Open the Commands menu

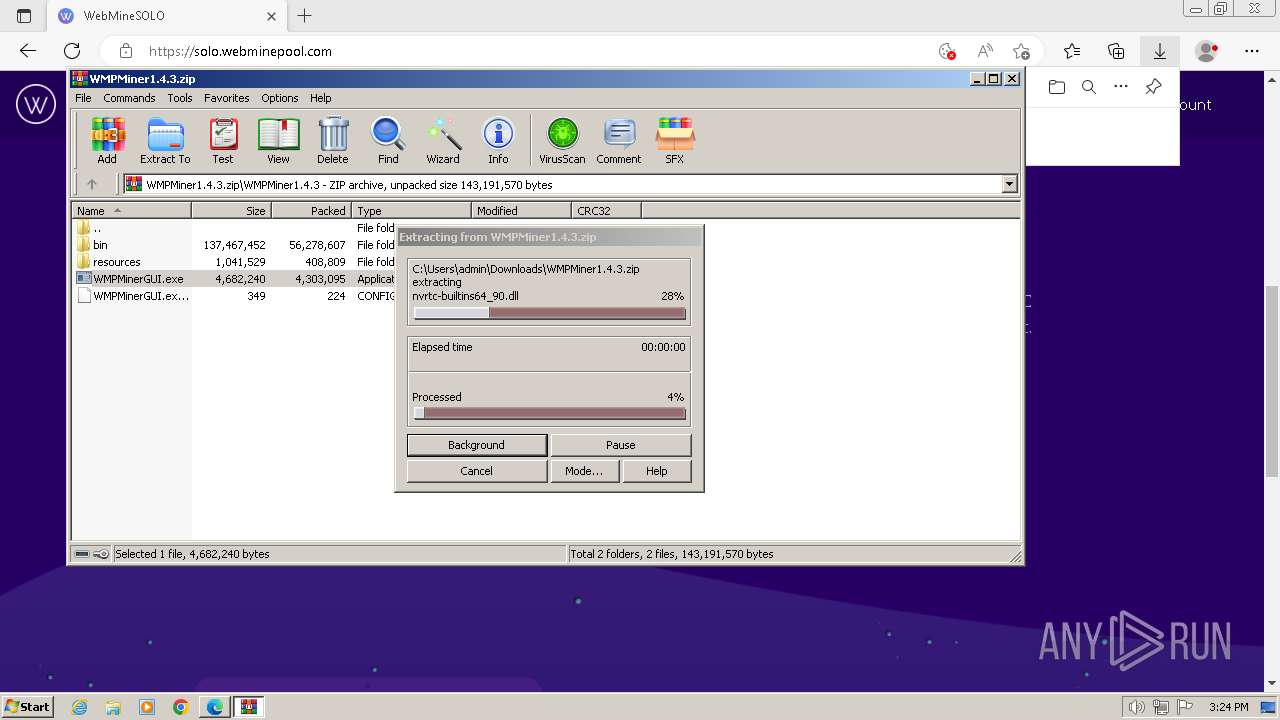129,98
